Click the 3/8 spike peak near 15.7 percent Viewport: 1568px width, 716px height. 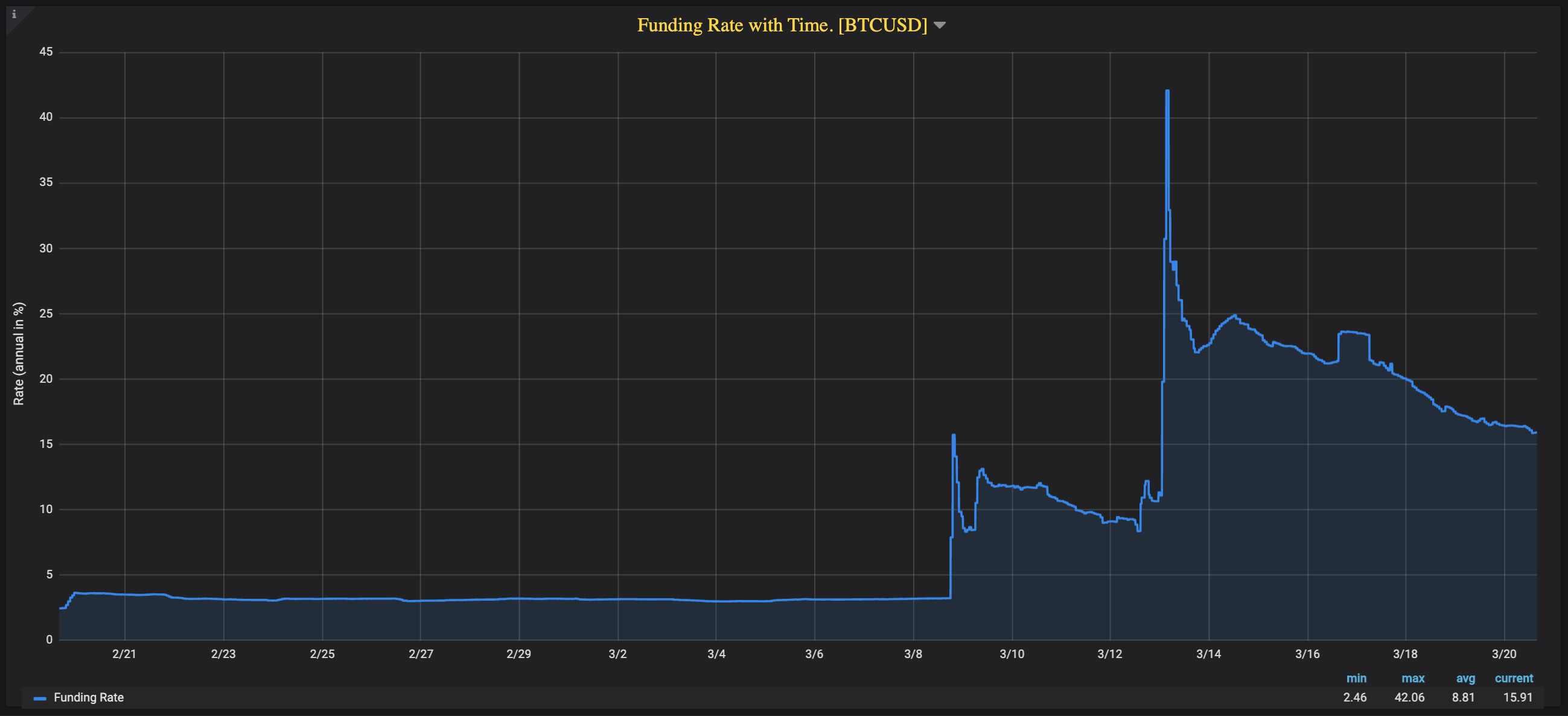(953, 435)
